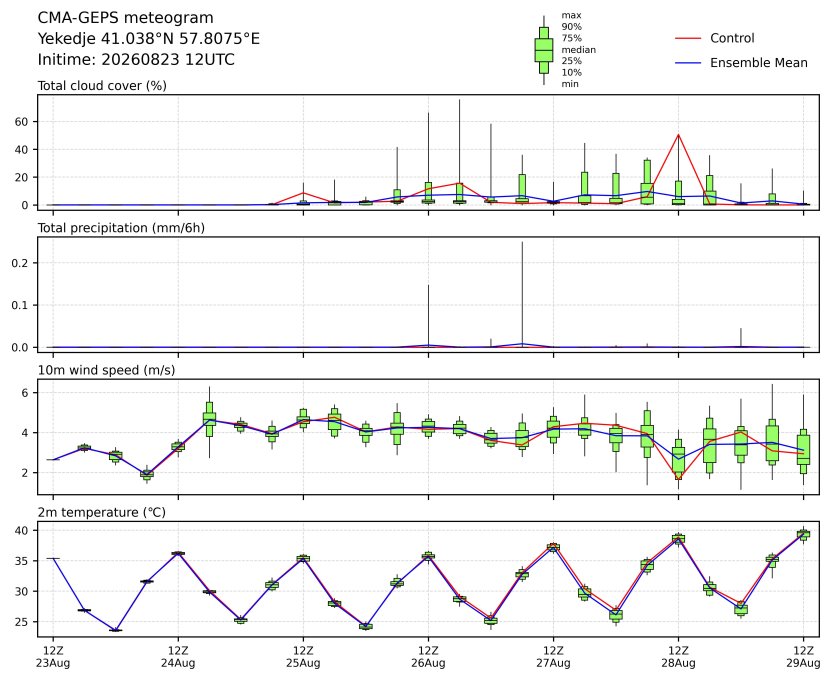832x680 pixels.
Task: Click the Total precipitation panel title
Action: click(121, 228)
